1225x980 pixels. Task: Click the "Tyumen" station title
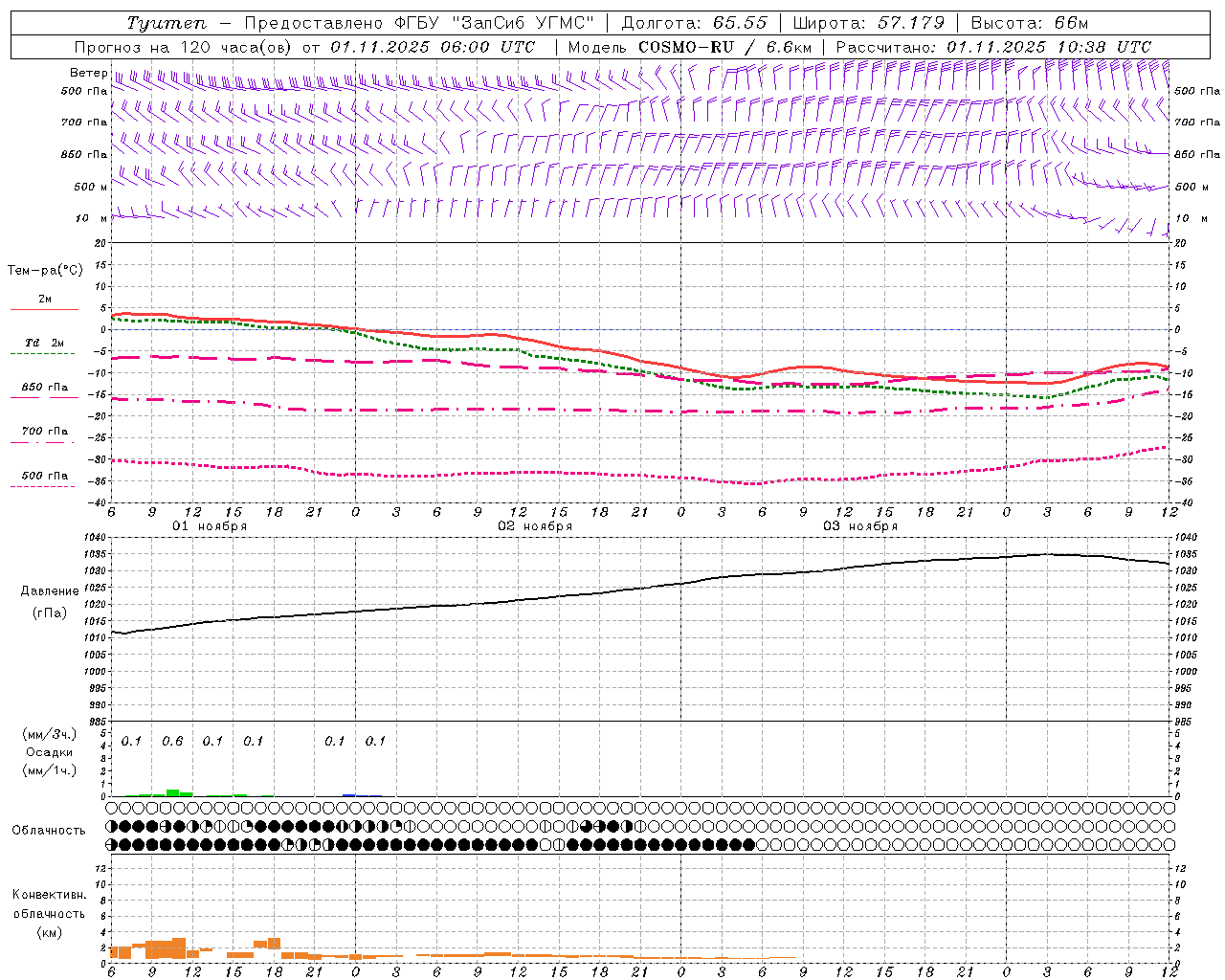pyautogui.click(x=167, y=23)
